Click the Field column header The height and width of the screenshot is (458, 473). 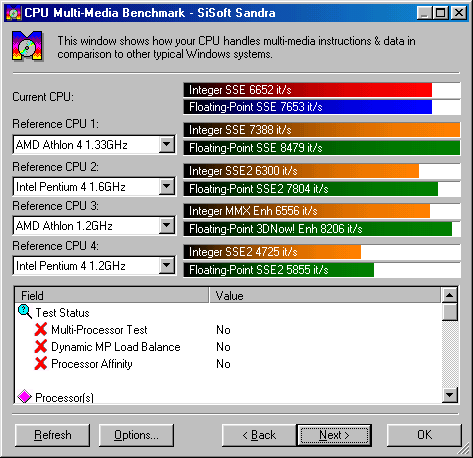(x=112, y=295)
